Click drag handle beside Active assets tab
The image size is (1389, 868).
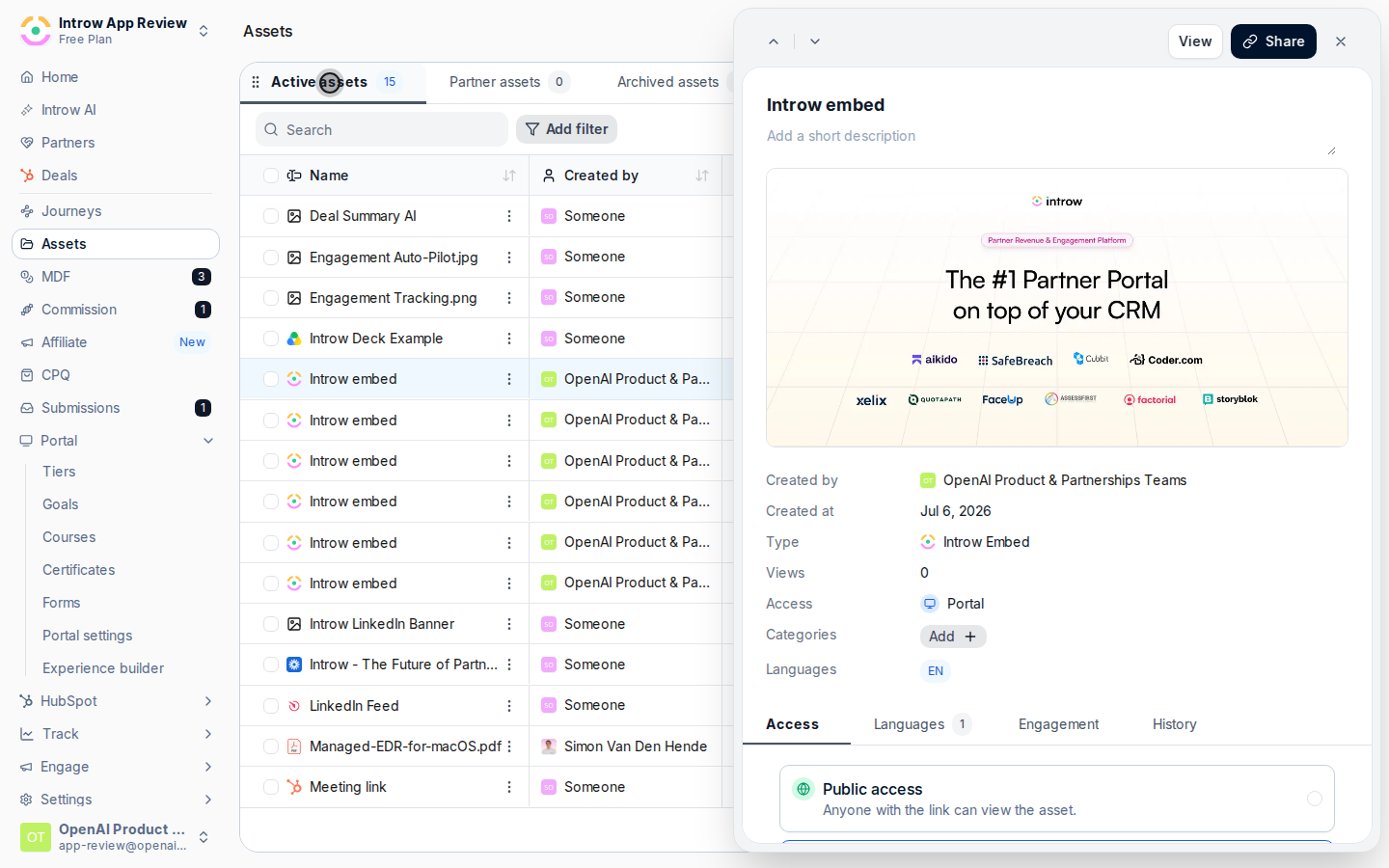pos(256,82)
